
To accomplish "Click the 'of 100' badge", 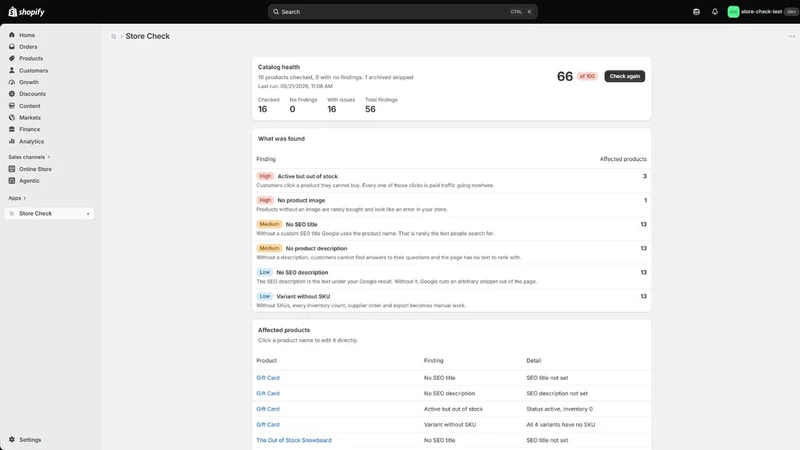I will pos(587,76).
